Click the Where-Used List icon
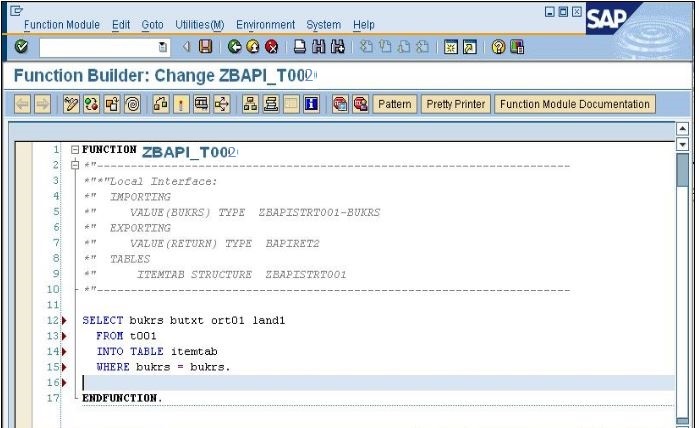The height and width of the screenshot is (428, 699). (222, 104)
